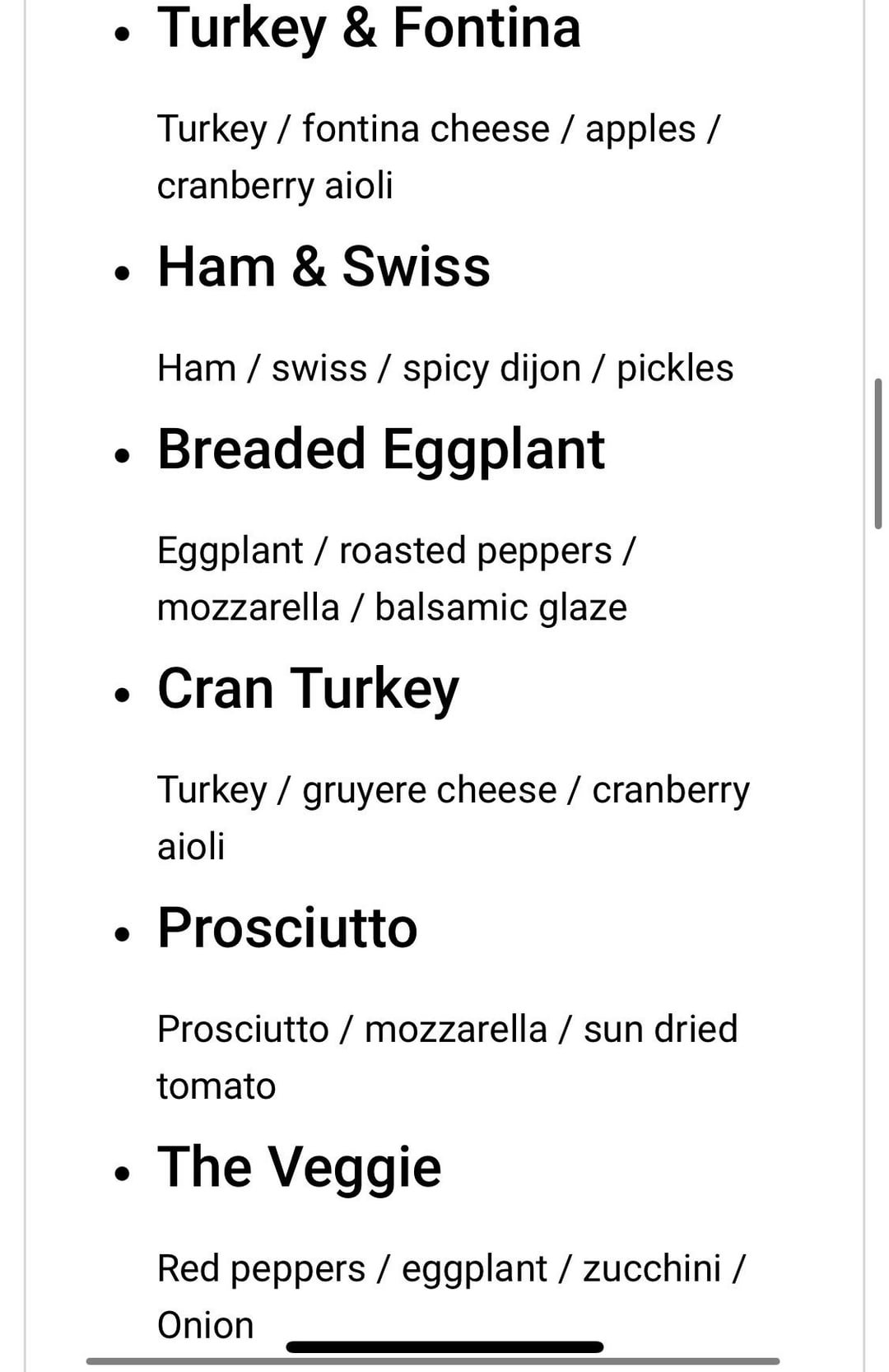
Task: Select The Veggie heading
Action: click(299, 1167)
